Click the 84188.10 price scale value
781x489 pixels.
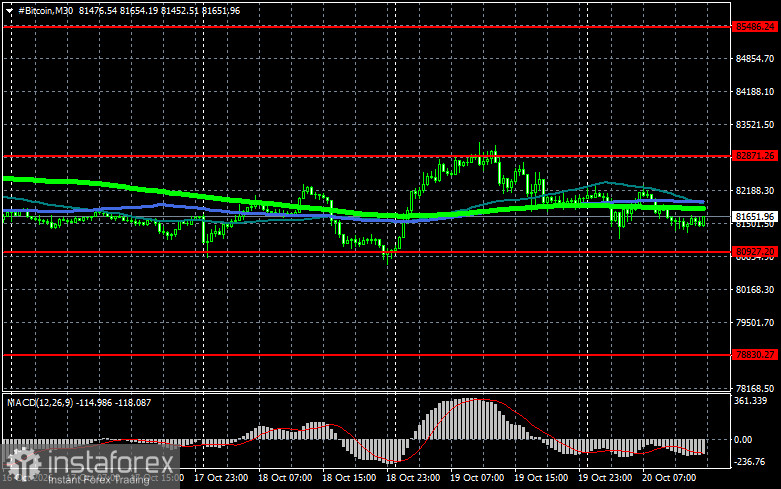(755, 92)
